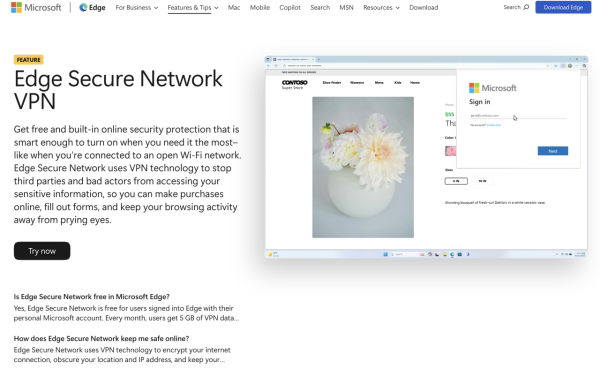This screenshot has width=600, height=377.
Task: Expand the For Business menu
Action: (137, 8)
